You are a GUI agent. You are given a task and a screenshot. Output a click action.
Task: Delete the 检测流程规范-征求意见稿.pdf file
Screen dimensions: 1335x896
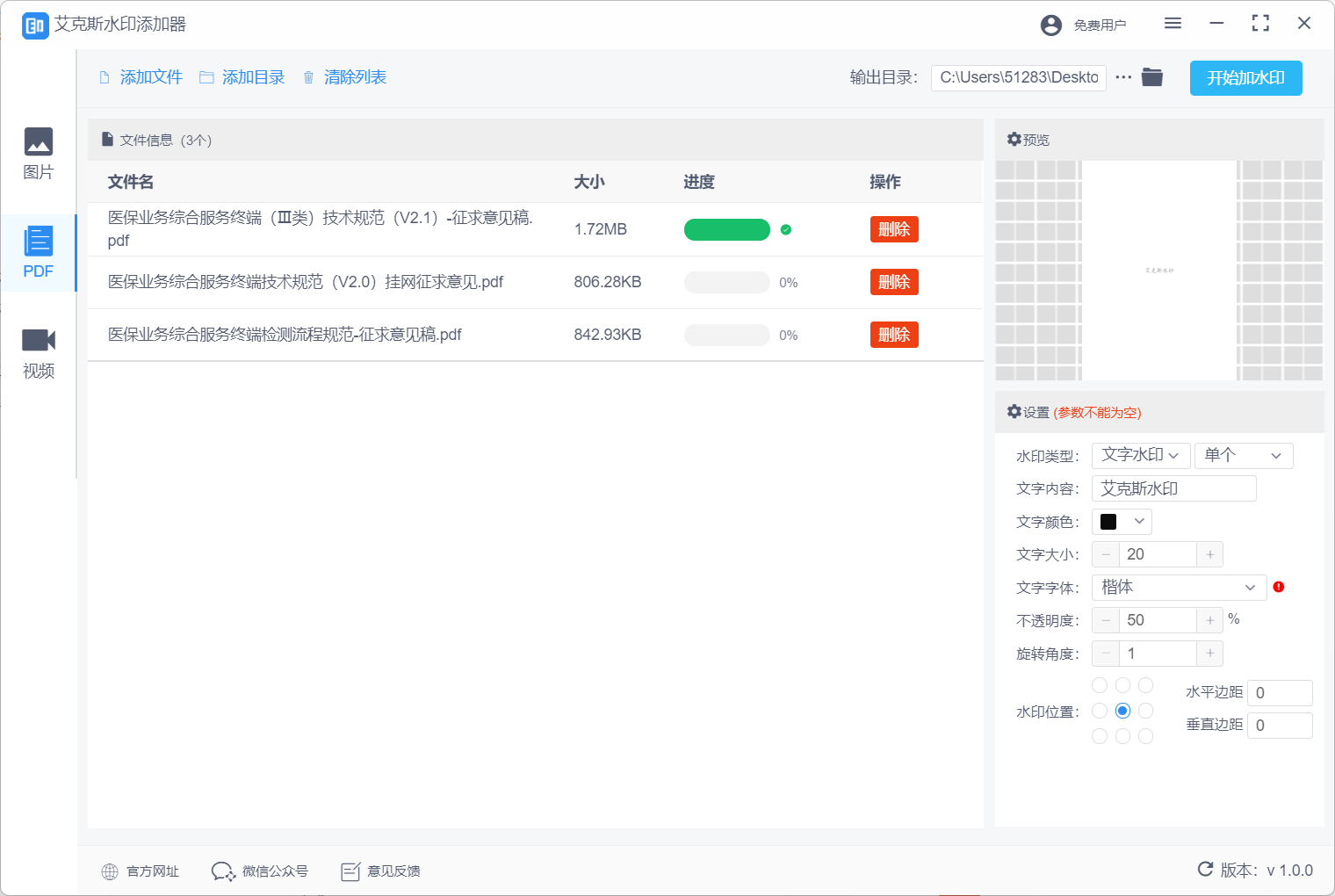[x=894, y=335]
